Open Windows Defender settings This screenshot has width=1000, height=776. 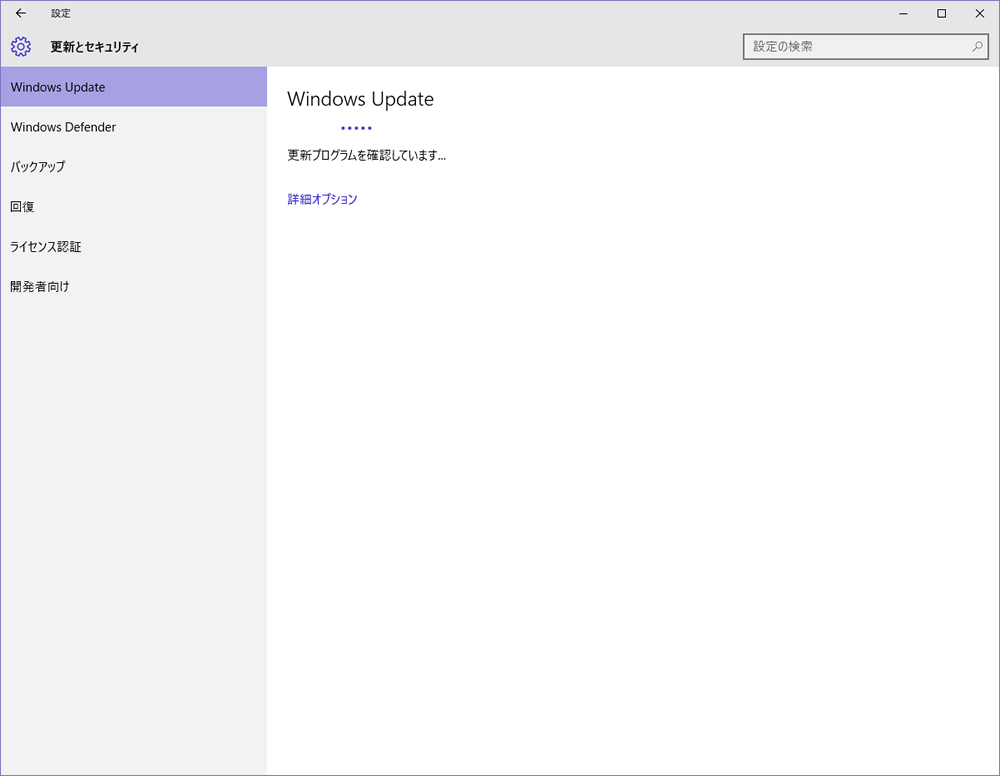click(134, 127)
